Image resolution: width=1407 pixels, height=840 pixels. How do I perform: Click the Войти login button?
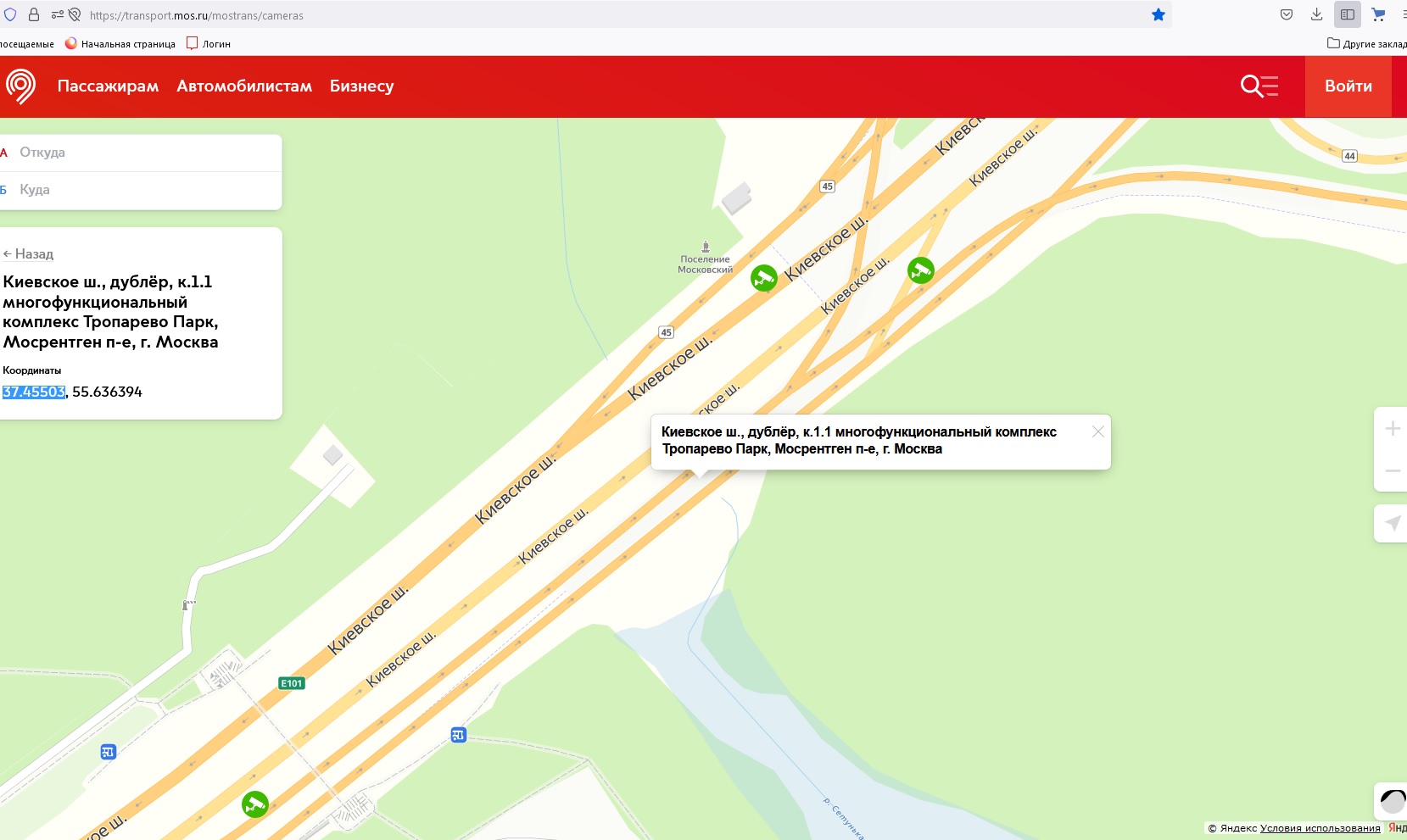1348,86
